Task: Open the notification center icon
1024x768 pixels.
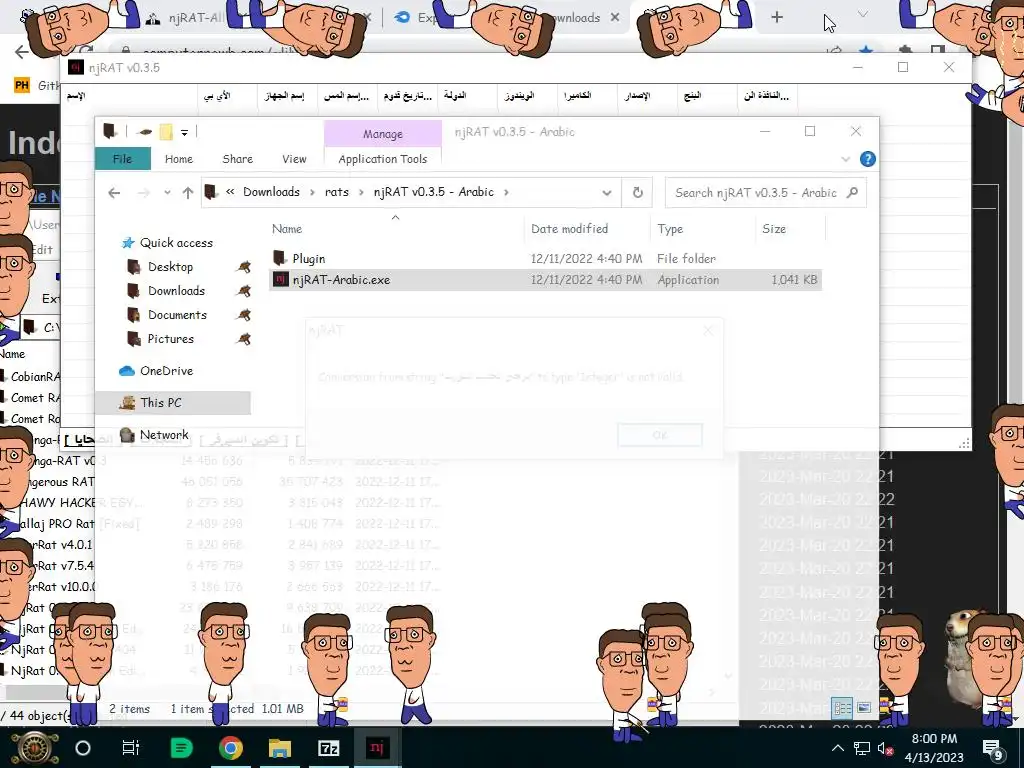Action: click(993, 748)
